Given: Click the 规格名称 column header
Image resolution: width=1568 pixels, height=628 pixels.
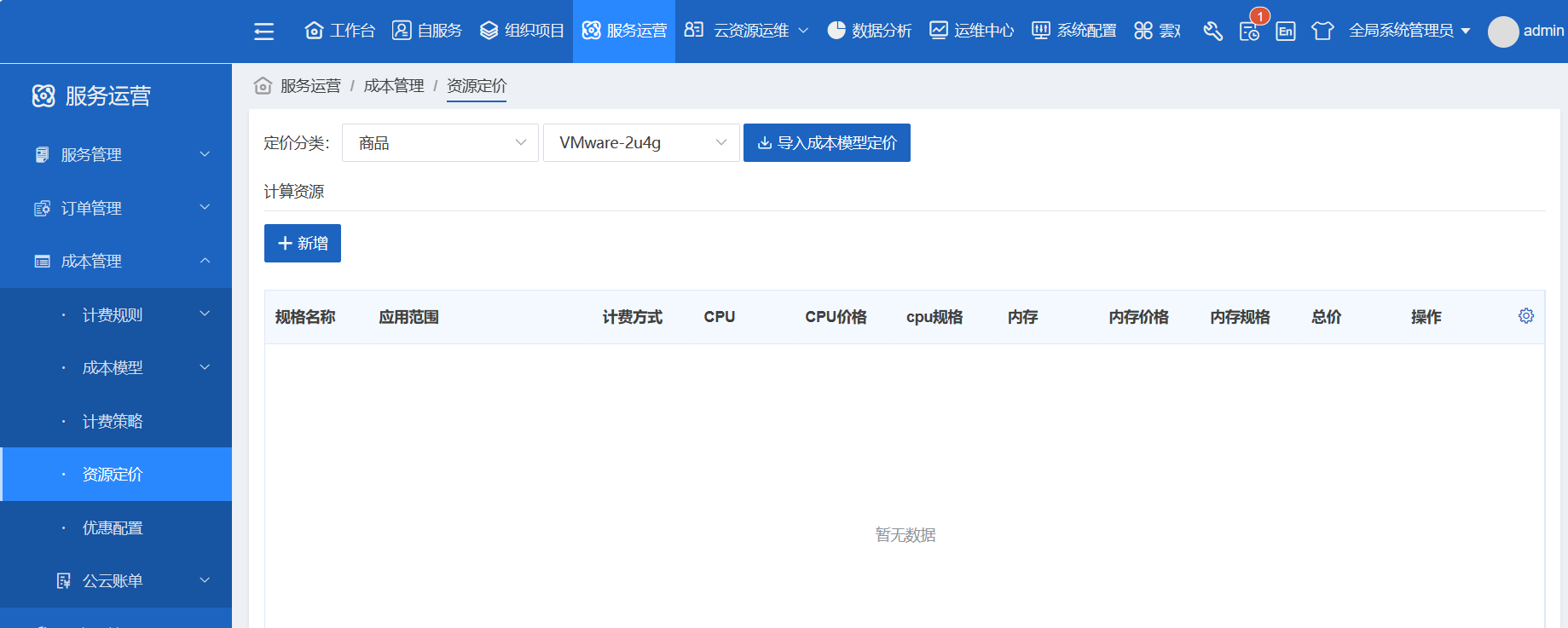Looking at the screenshot, I should (x=305, y=317).
